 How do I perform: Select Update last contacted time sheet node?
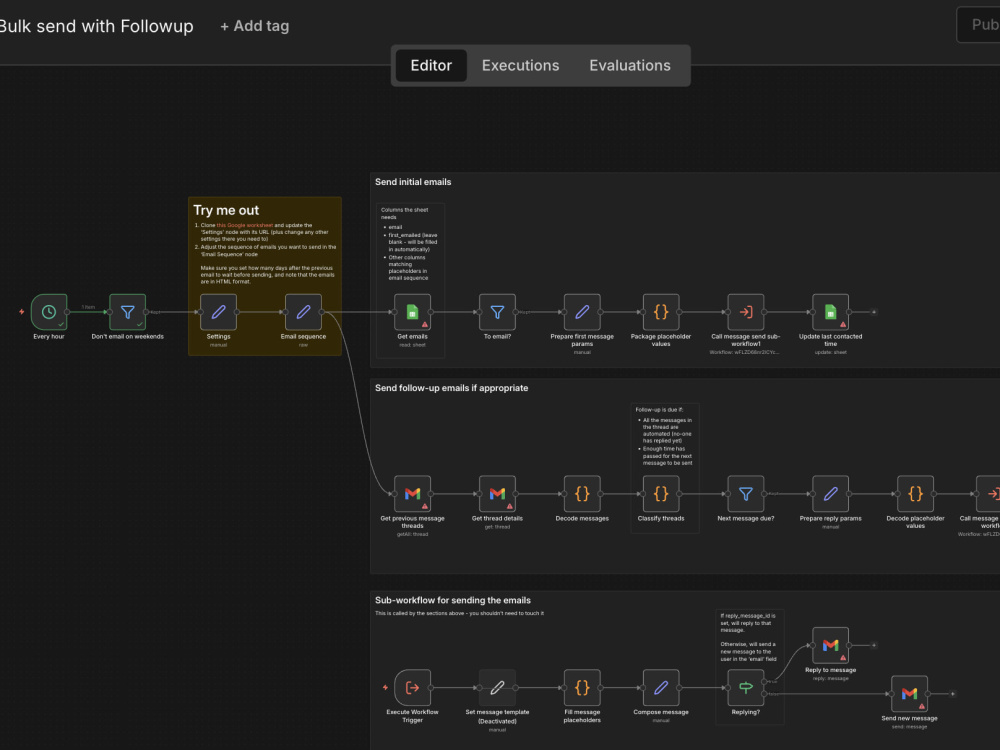click(x=830, y=312)
